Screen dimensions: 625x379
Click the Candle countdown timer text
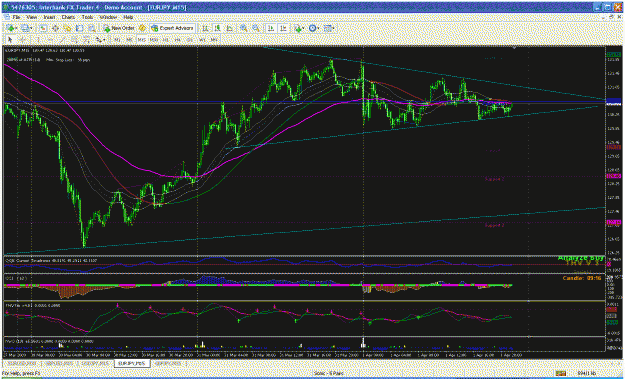click(x=582, y=278)
